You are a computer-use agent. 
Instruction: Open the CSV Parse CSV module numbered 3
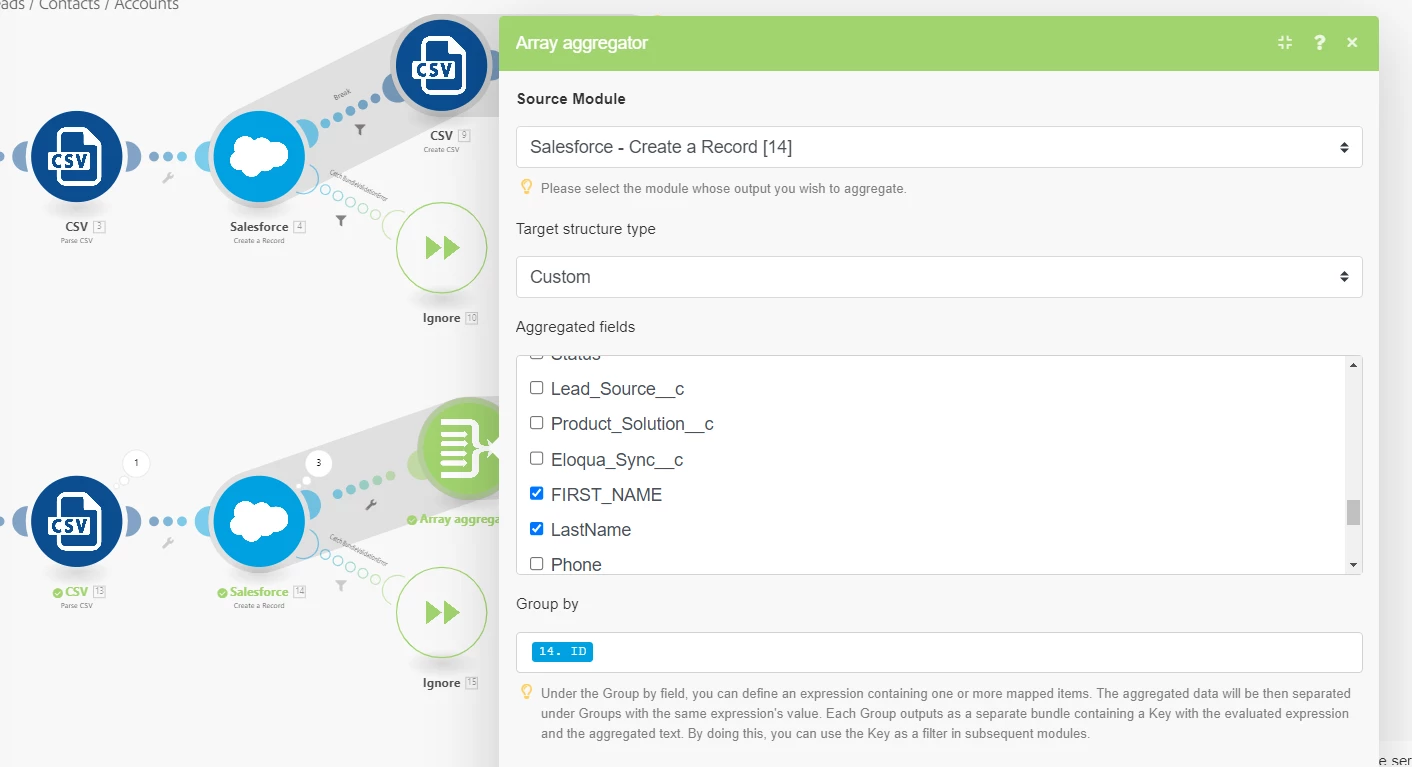76,157
